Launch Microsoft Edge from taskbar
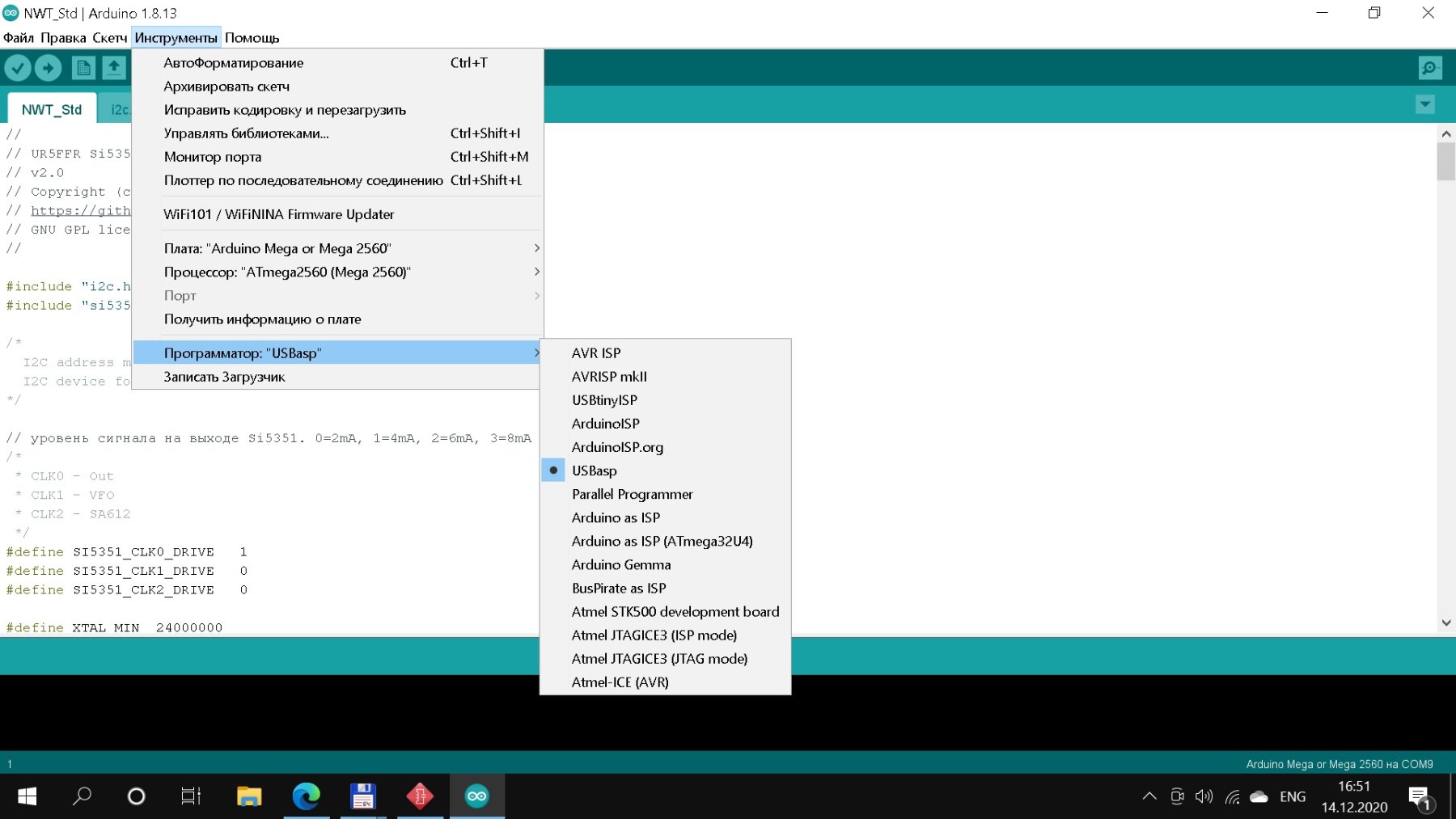1456x819 pixels. [307, 796]
